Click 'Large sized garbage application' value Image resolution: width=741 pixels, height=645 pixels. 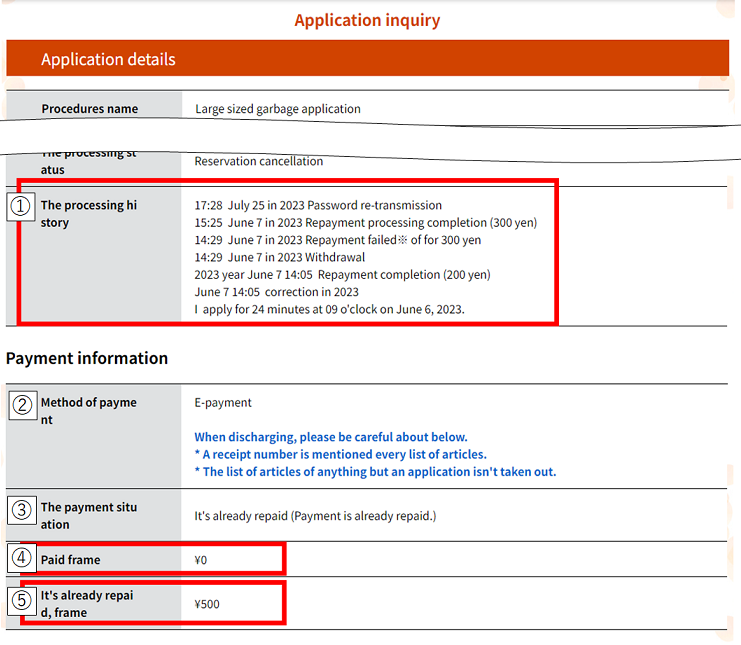coord(277,109)
